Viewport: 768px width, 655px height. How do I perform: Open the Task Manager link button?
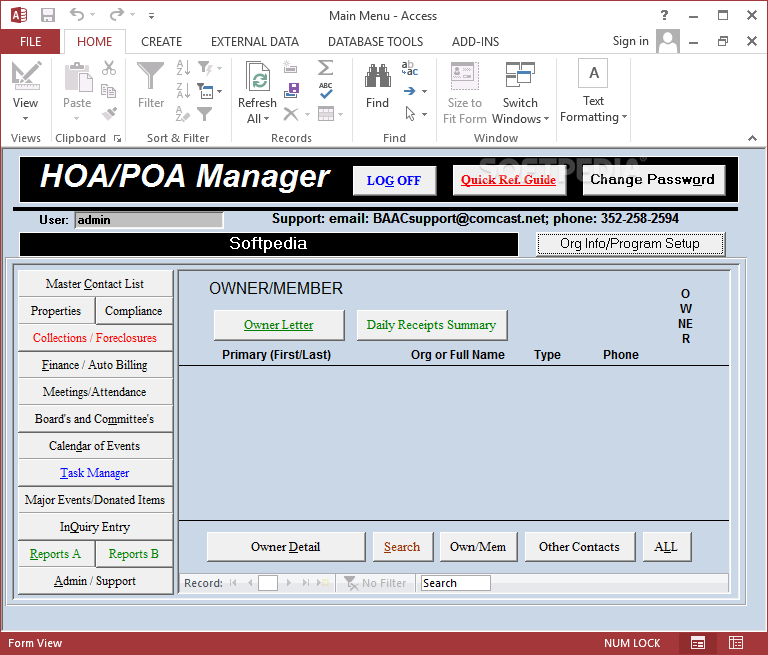(95, 473)
